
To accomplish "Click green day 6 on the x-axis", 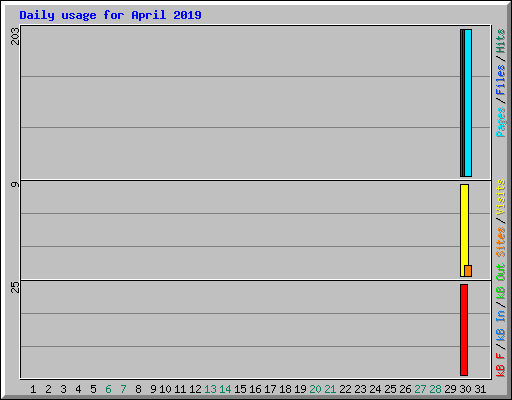I will 108,389.
